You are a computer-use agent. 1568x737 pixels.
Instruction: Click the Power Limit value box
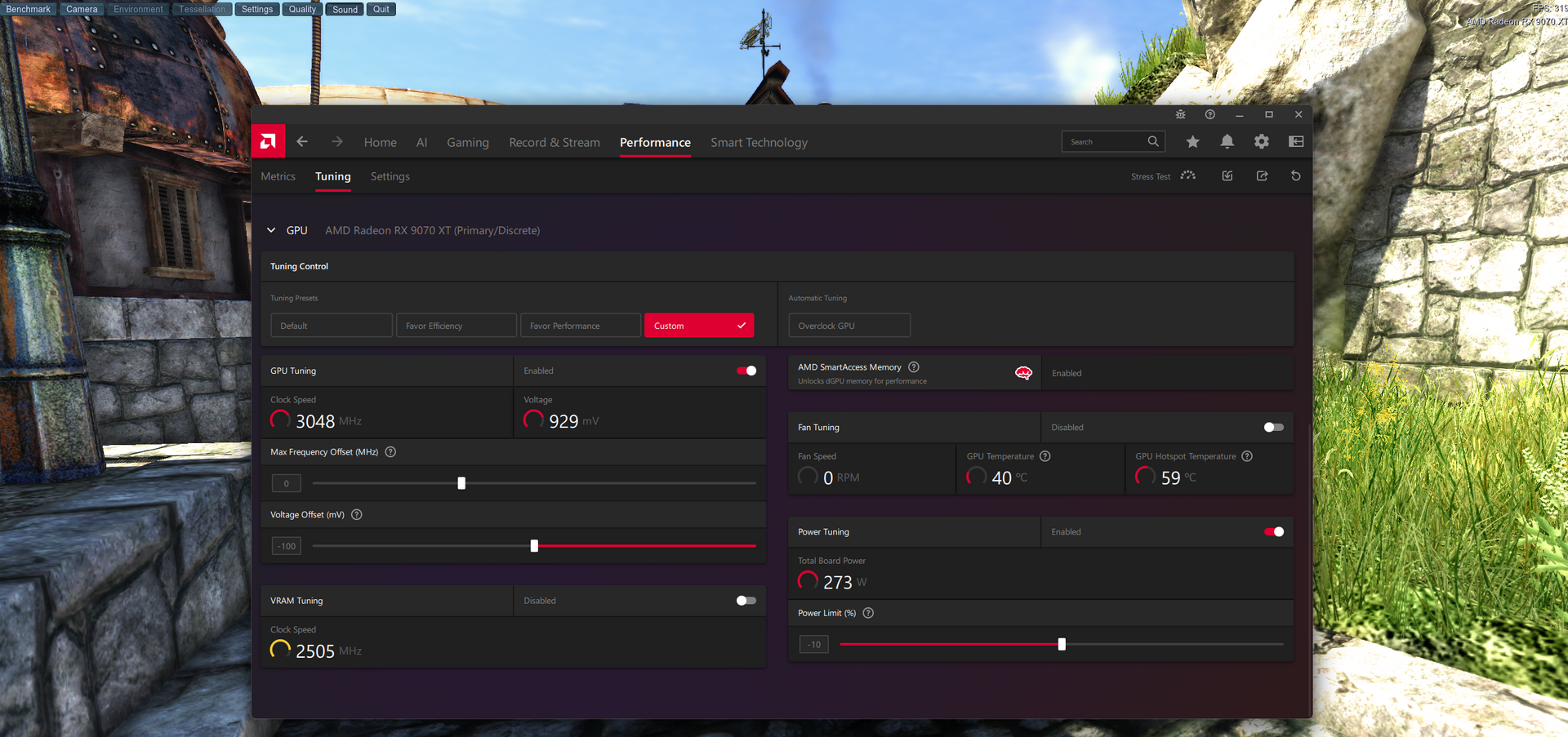pyautogui.click(x=813, y=644)
